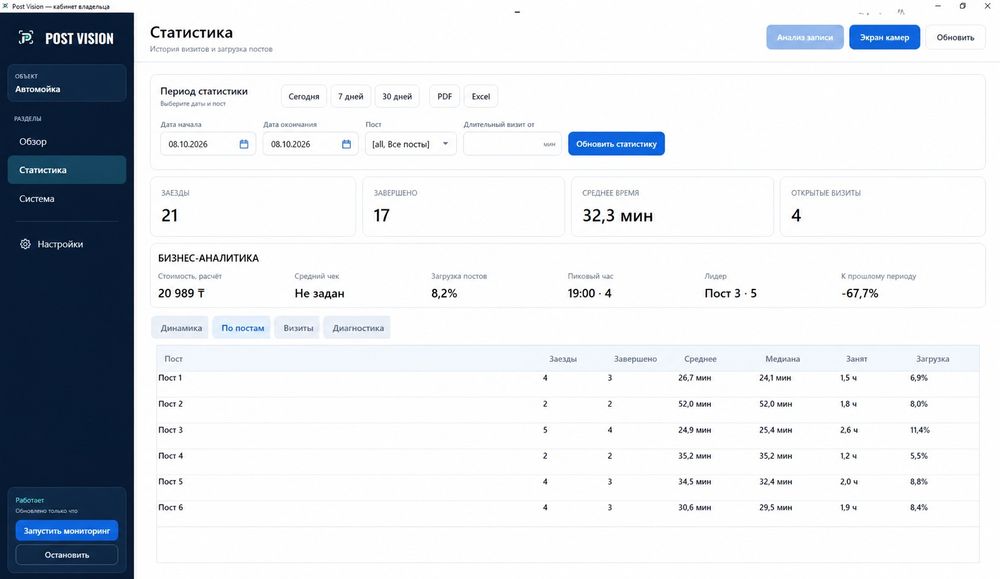Image resolution: width=1000 pixels, height=579 pixels.
Task: Switch to the Динамика tab
Action: coord(181,328)
